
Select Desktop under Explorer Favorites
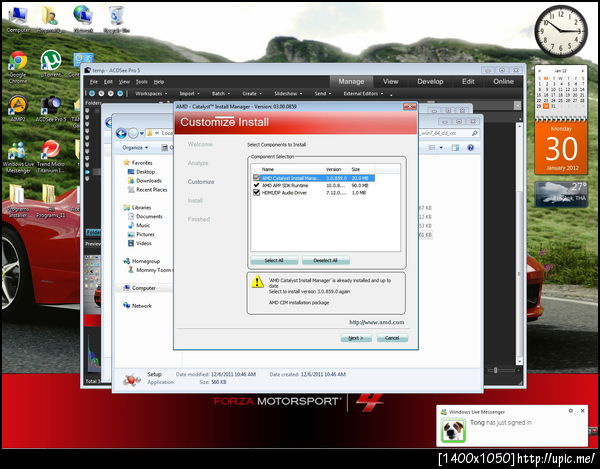click(142, 172)
